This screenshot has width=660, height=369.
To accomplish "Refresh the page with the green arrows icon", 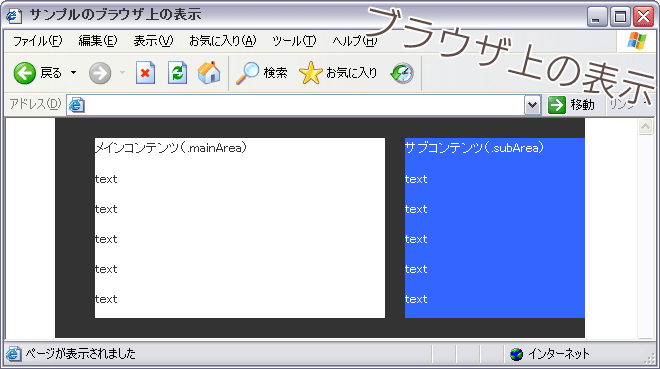I will [x=177, y=73].
